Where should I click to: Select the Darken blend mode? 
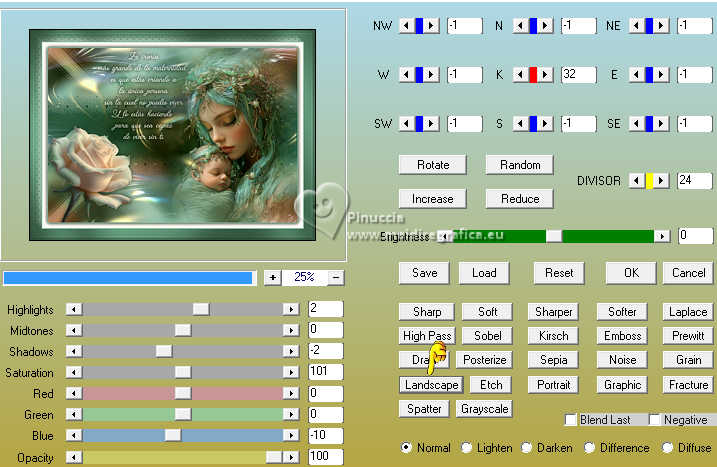527,448
